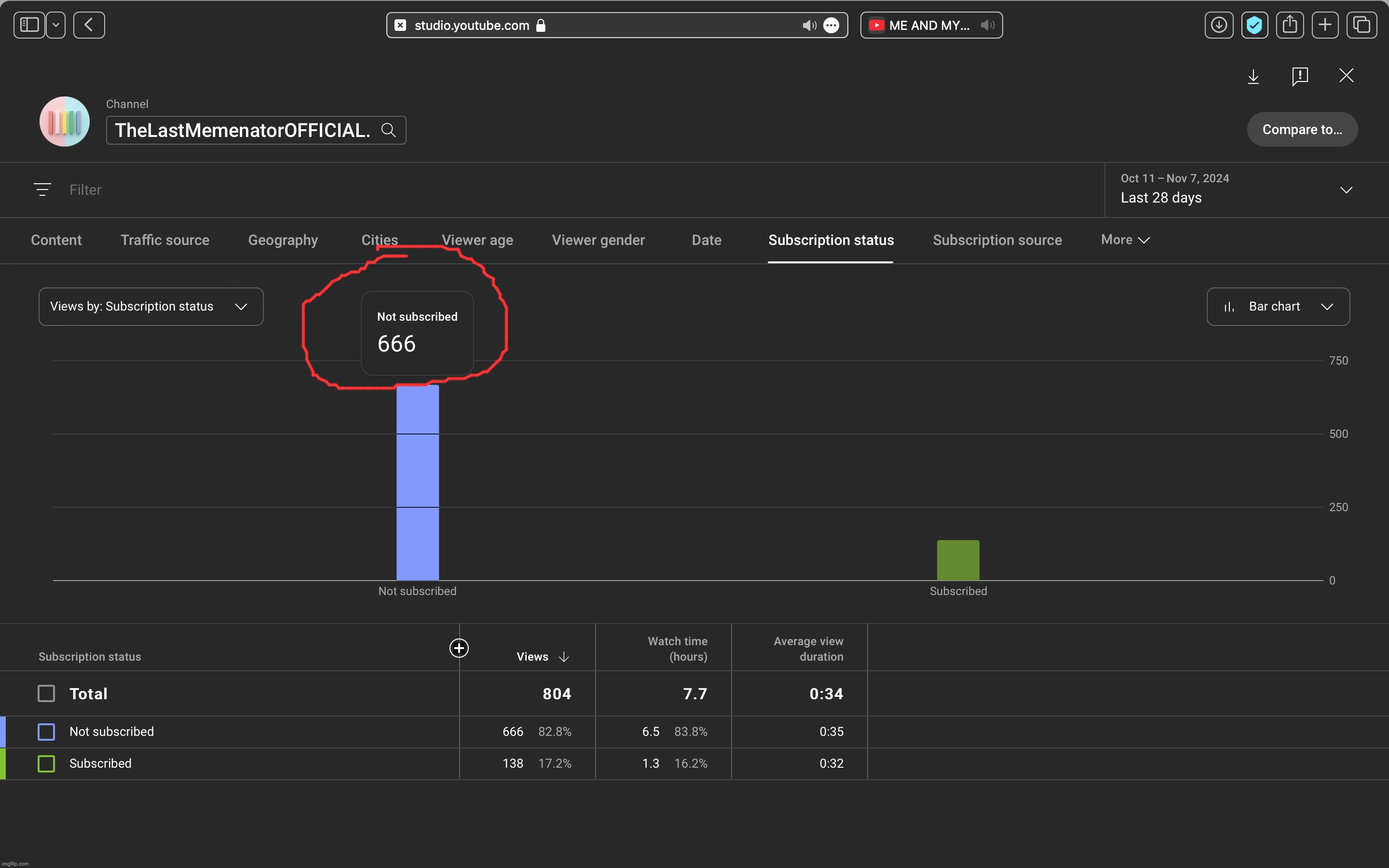The width and height of the screenshot is (1389, 868).
Task: Click the green Subscribed bar in chart
Action: pos(958,560)
